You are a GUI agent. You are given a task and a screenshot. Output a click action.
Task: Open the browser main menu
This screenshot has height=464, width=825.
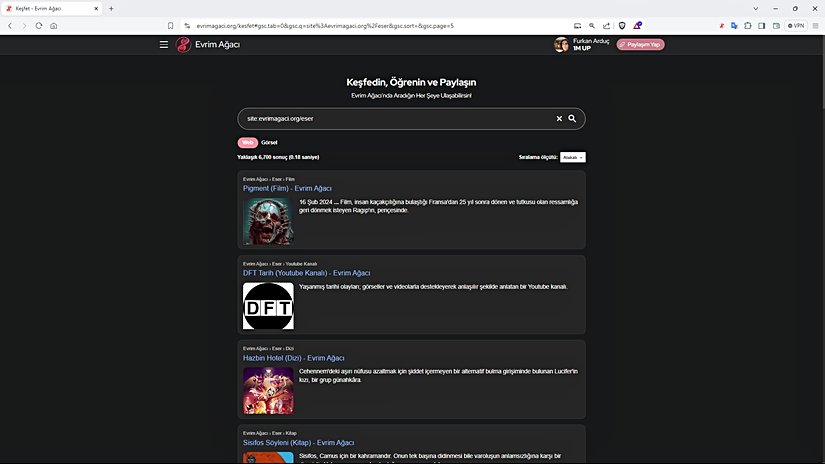click(815, 25)
